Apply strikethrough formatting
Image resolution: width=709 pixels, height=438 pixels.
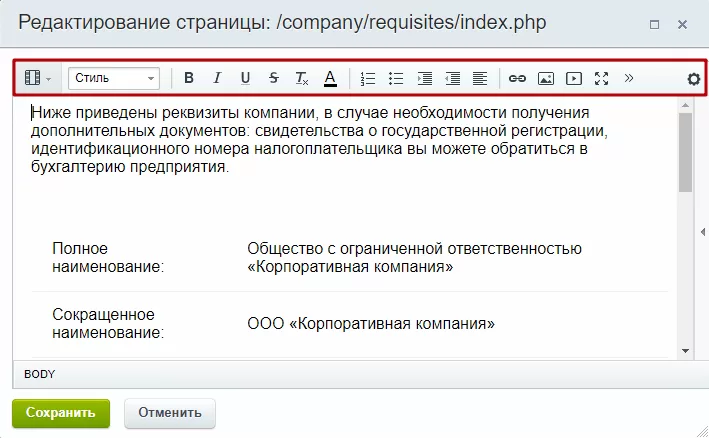tap(274, 78)
